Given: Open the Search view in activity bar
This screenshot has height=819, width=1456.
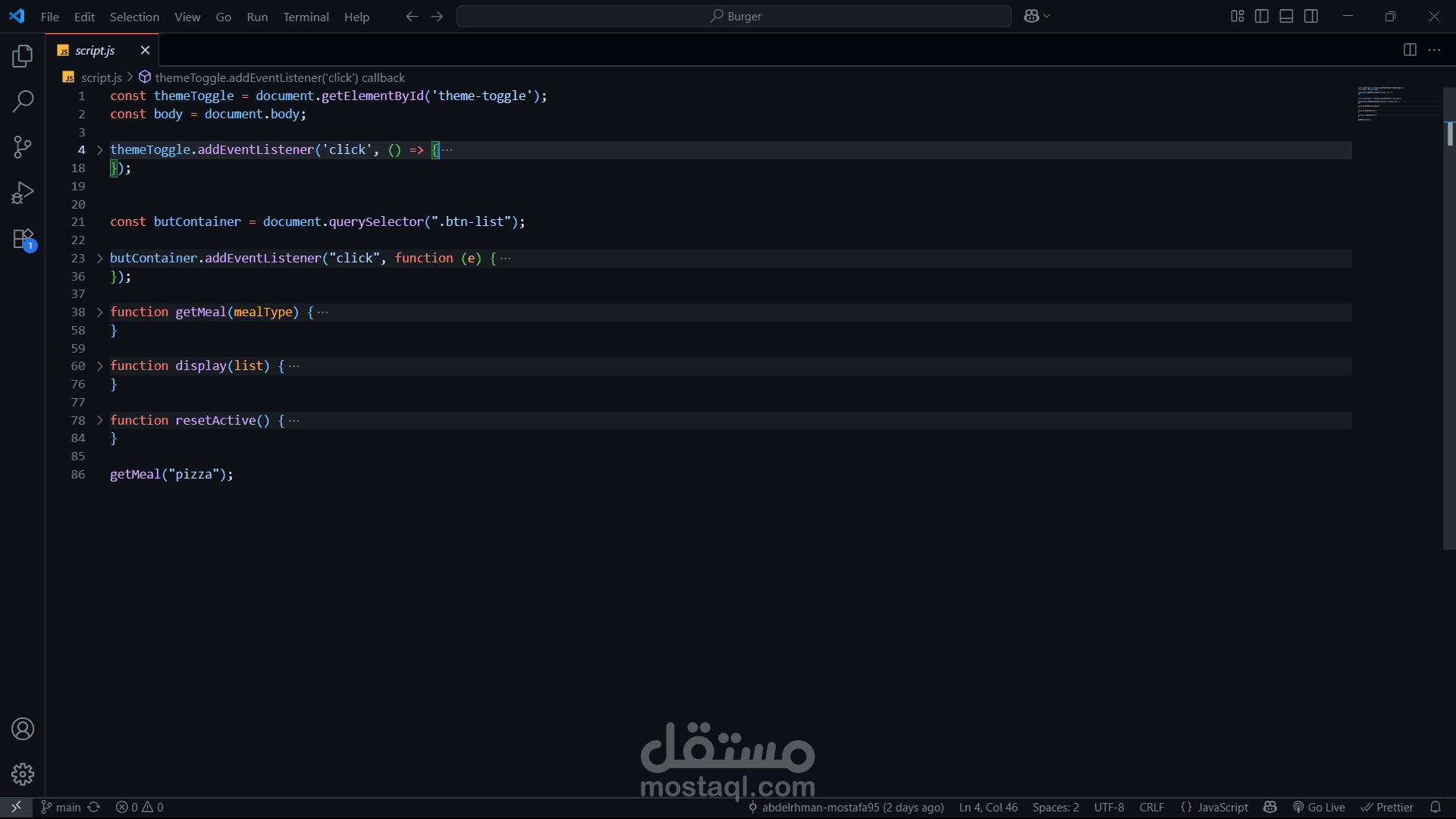Looking at the screenshot, I should [23, 102].
